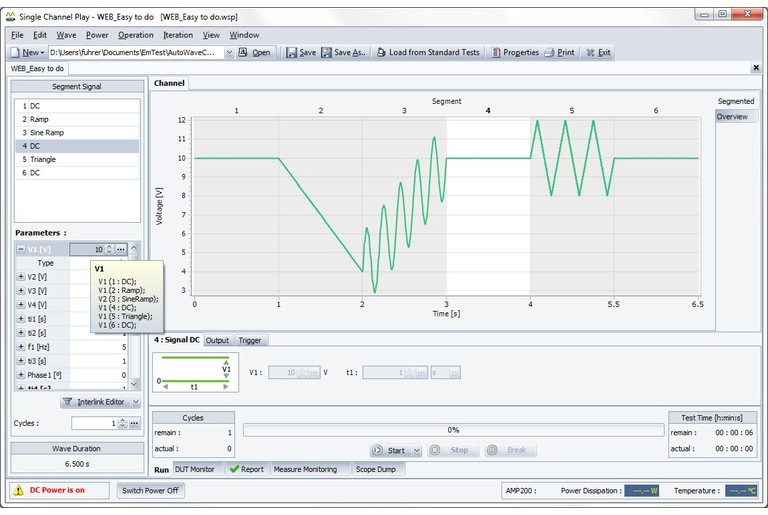Screen dimensions: 768x515
Task: Expand the V4 [V] parameter
Action: click(21, 304)
